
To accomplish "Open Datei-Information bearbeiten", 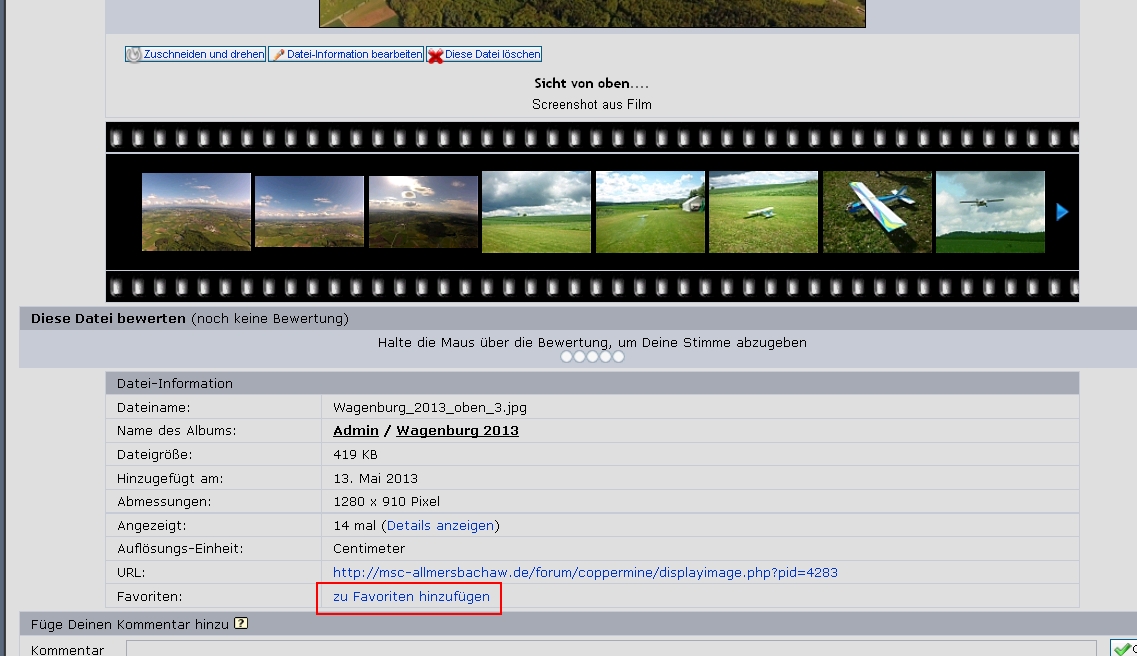I will pyautogui.click(x=346, y=55).
